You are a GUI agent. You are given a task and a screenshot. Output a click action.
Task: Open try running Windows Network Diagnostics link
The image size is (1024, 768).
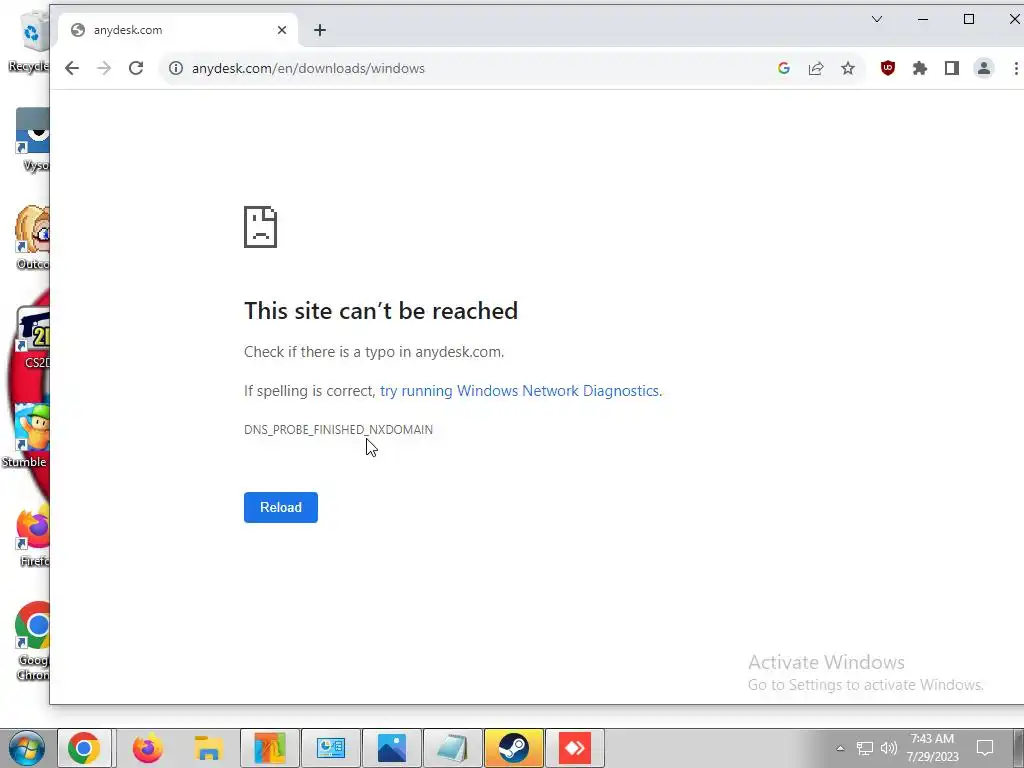[519, 391]
